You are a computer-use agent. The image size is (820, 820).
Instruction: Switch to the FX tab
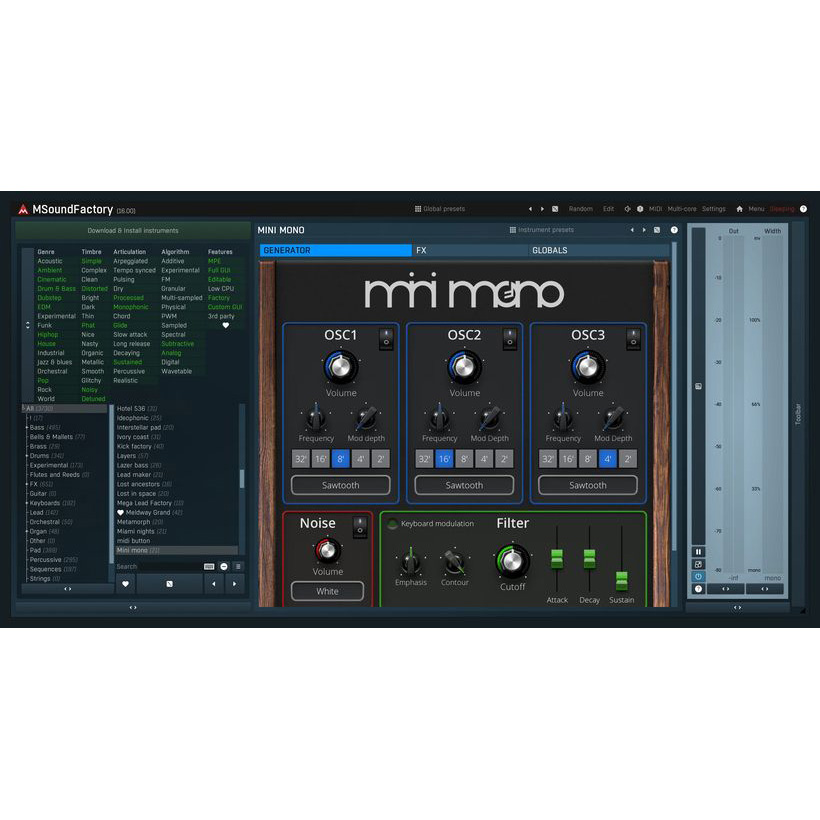coord(470,250)
